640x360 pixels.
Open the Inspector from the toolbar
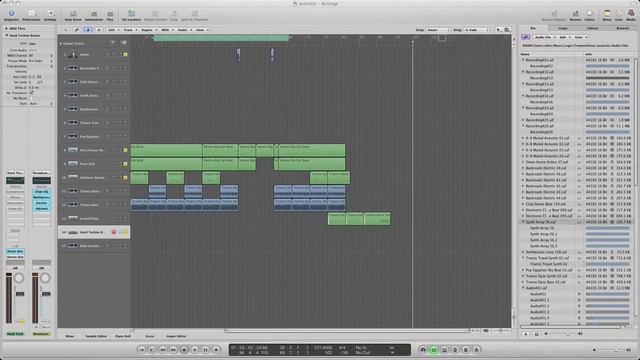pos(11,16)
